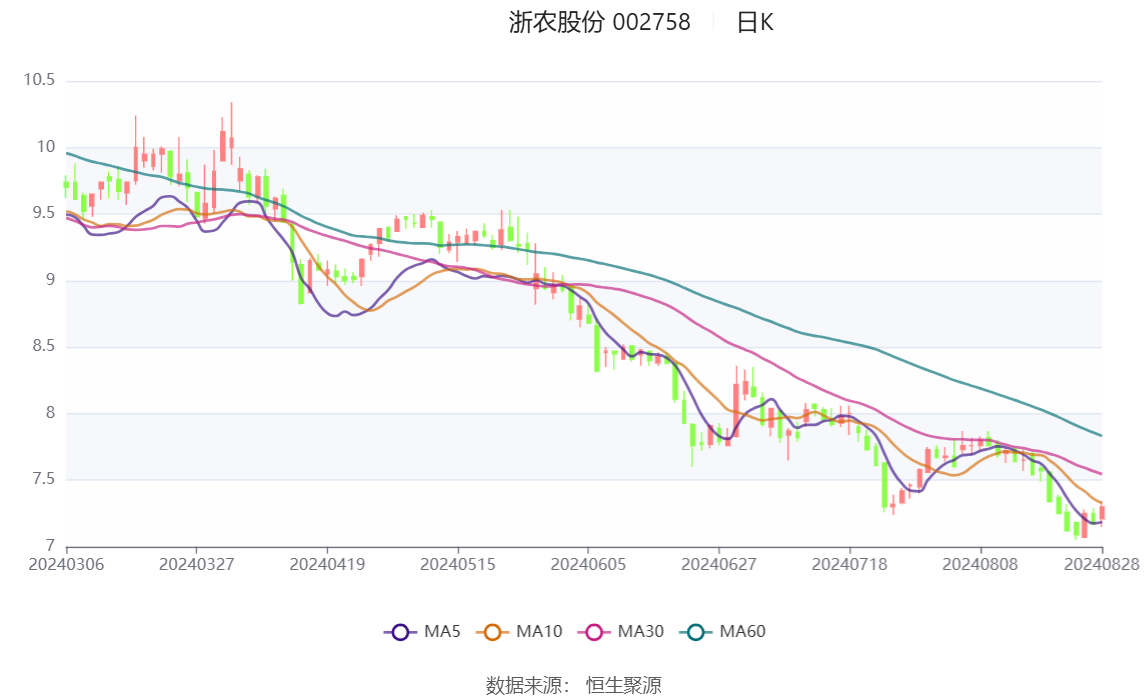Click the 20240419 date axis label
Image resolution: width=1147 pixels, height=699 pixels.
pos(328,564)
